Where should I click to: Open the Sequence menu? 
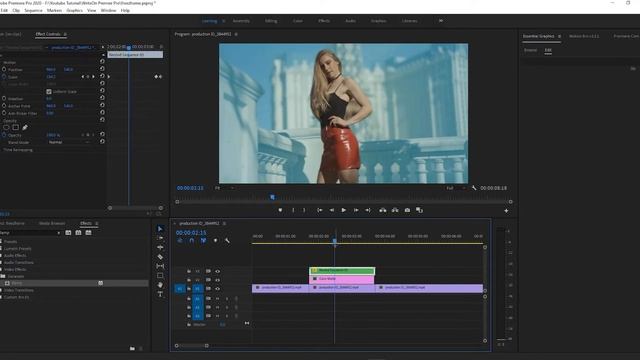(x=33, y=10)
